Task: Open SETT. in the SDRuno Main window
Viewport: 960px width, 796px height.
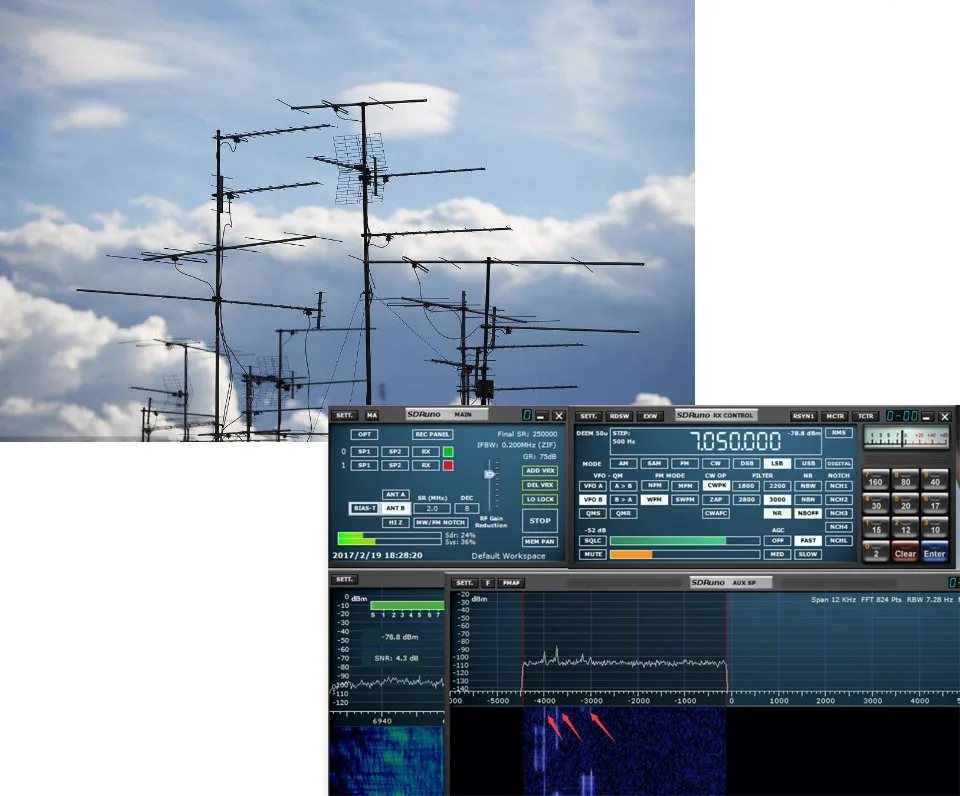Action: pos(345,415)
